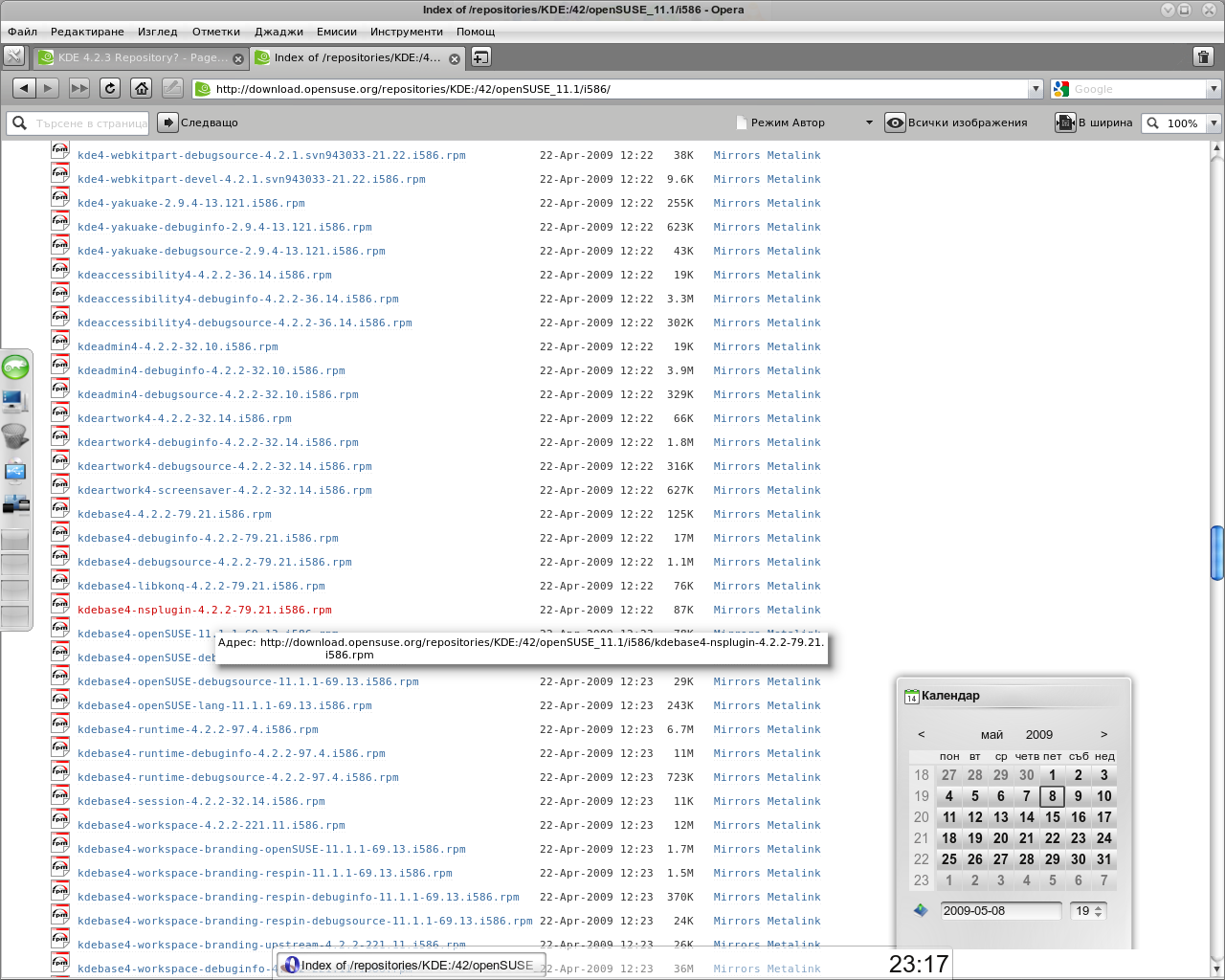Expand the address bar history dropdown

[1035, 89]
